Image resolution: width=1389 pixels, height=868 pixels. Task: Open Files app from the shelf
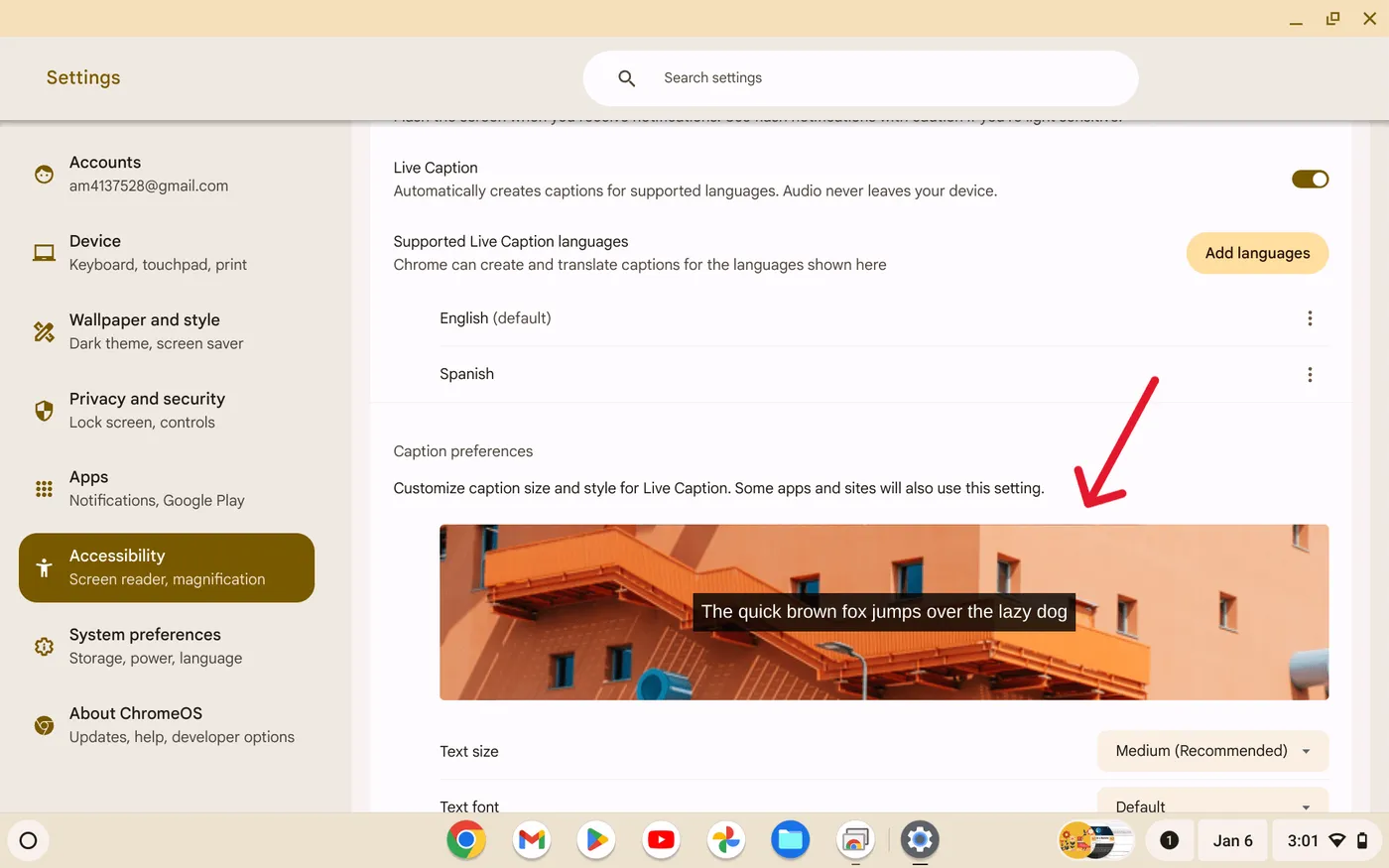click(x=791, y=840)
